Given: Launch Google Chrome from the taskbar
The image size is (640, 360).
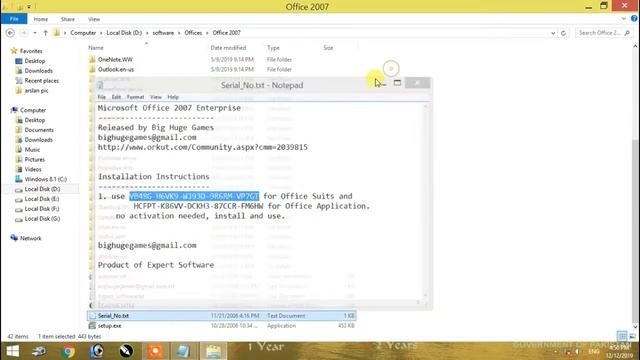Looking at the screenshot, I should click(x=68, y=351).
